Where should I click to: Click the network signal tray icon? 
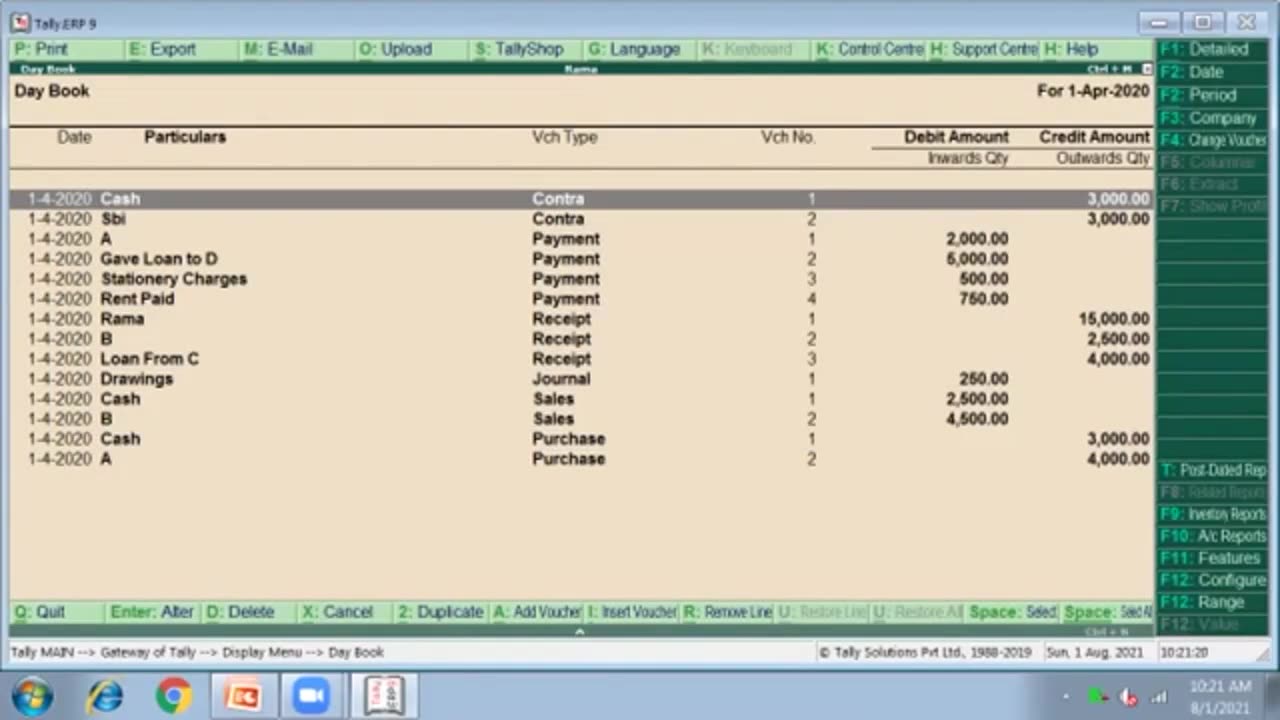(x=1160, y=697)
